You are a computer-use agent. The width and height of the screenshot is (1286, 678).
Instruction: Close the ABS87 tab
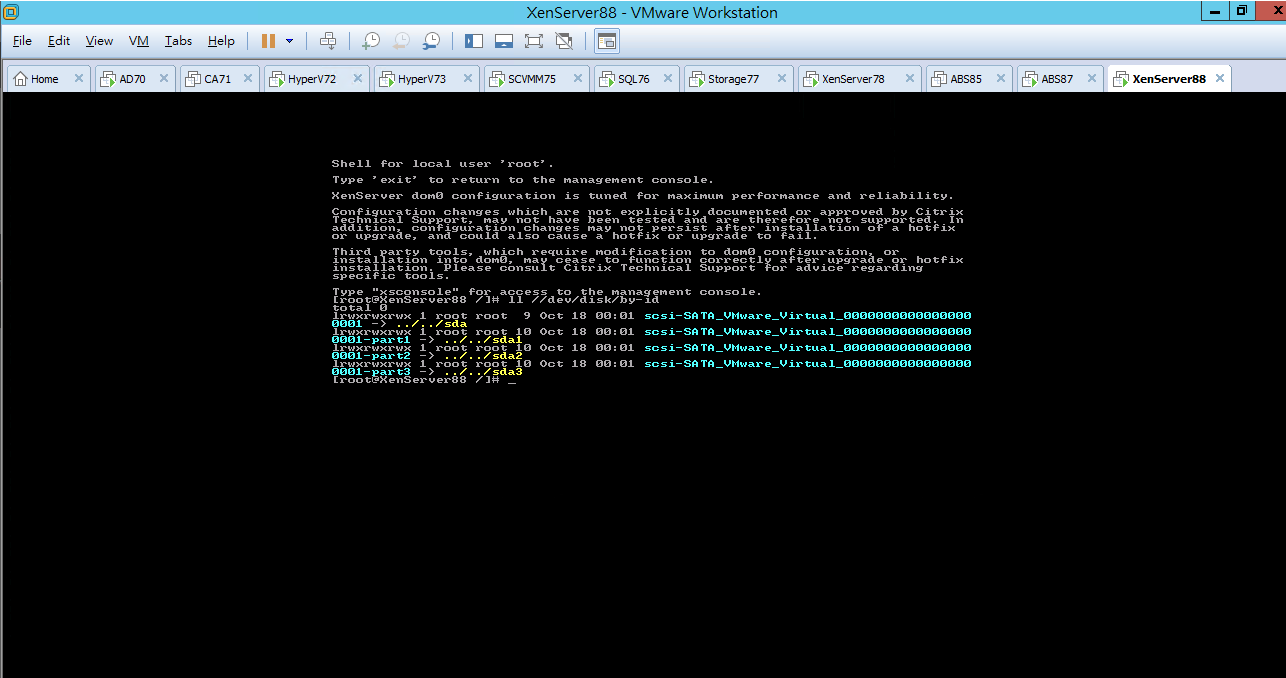click(1090, 79)
